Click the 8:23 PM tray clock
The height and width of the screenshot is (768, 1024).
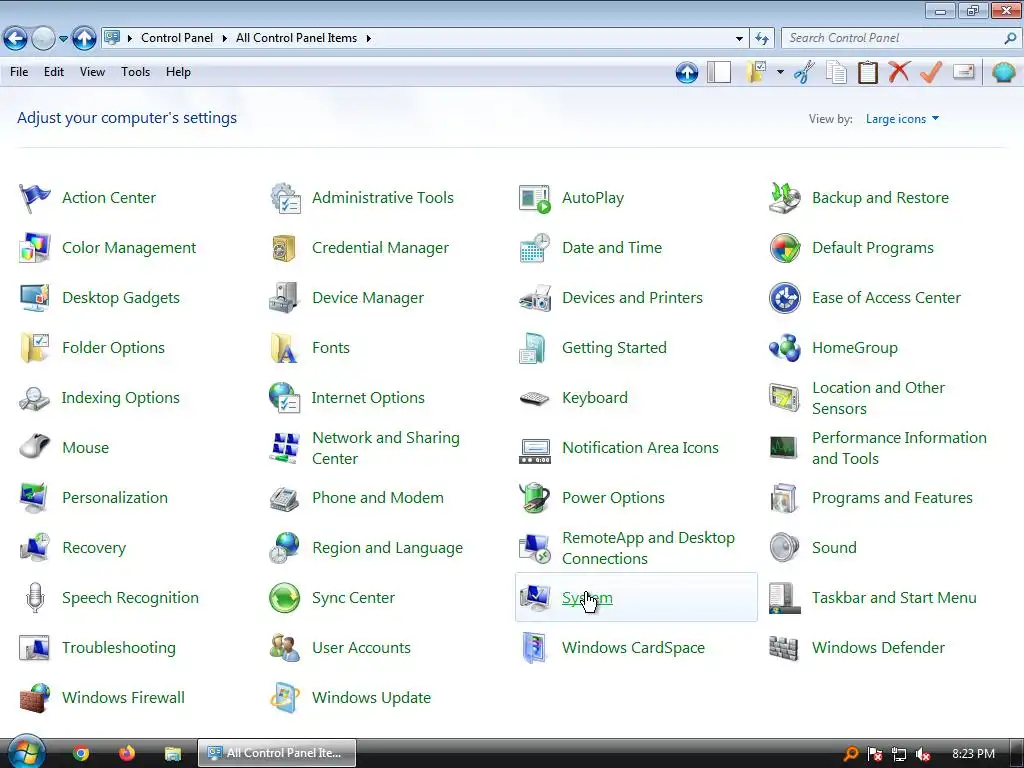click(973, 754)
